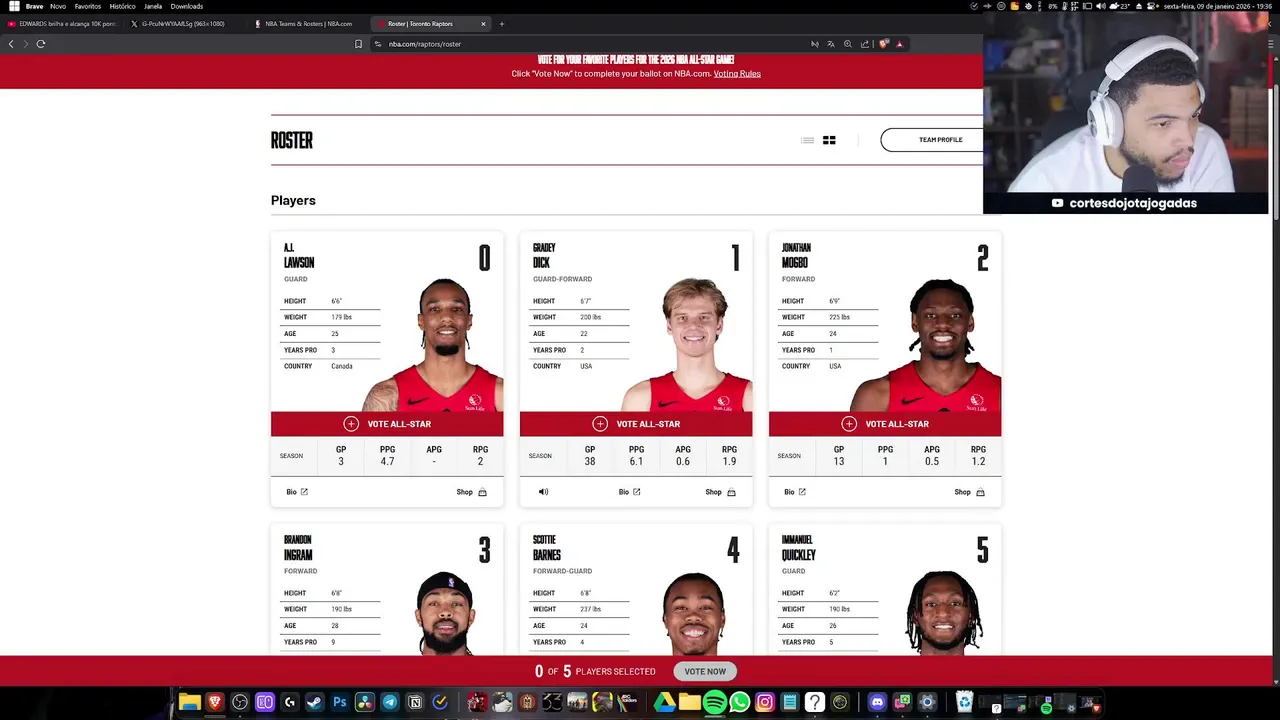This screenshot has height=720, width=1280.
Task: Go back in browser
Action: pyautogui.click(x=11, y=44)
